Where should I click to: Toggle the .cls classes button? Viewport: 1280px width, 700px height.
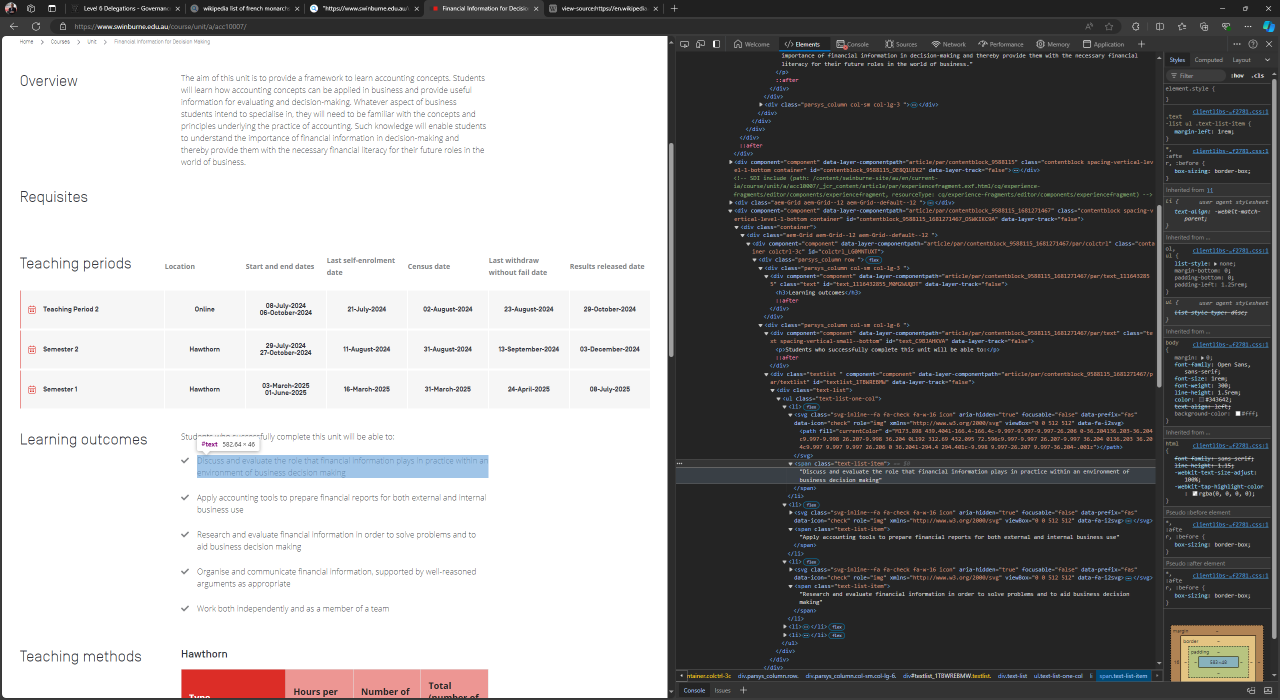pyautogui.click(x=1258, y=75)
